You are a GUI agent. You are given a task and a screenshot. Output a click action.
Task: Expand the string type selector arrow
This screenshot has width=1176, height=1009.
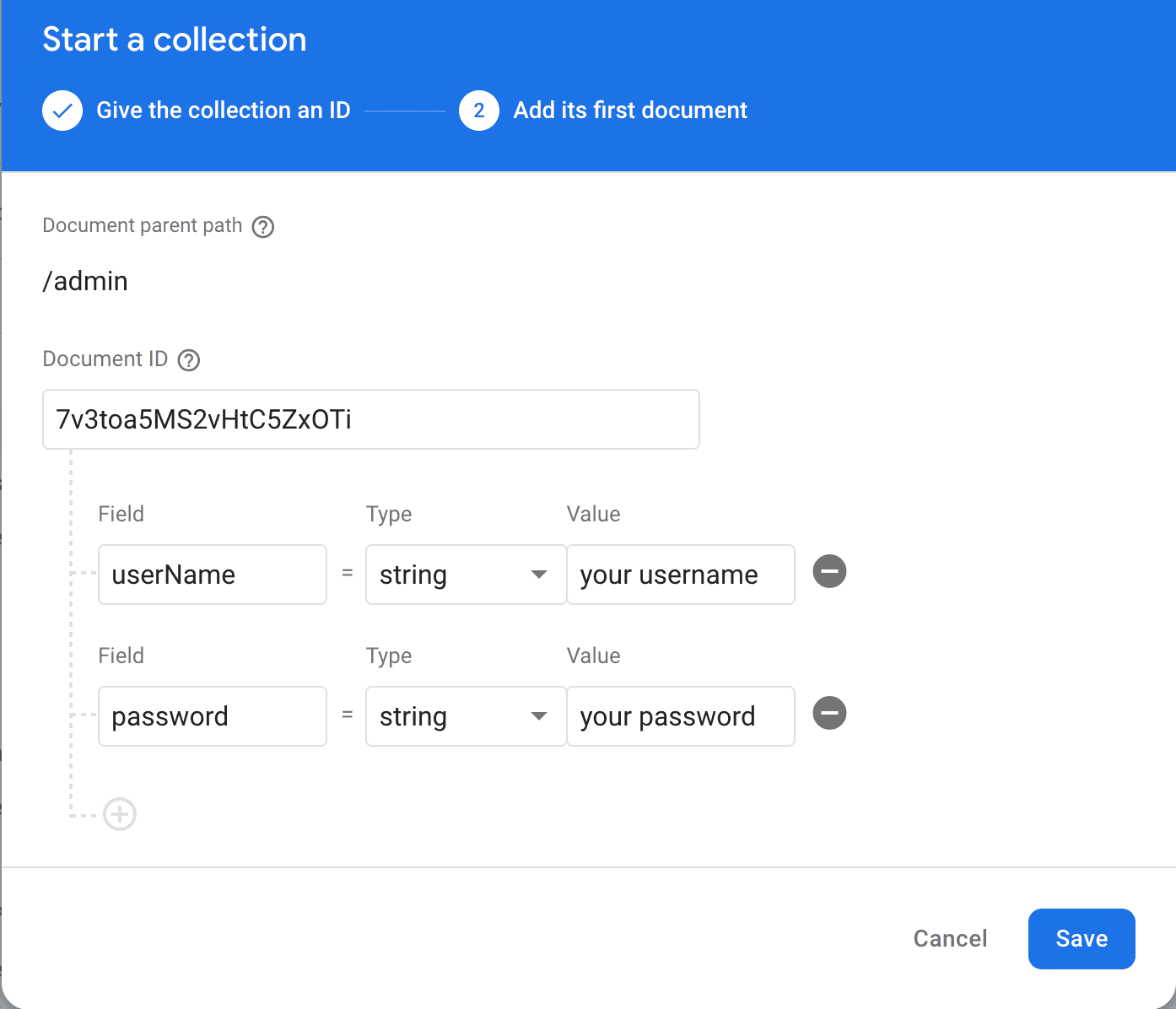click(538, 575)
